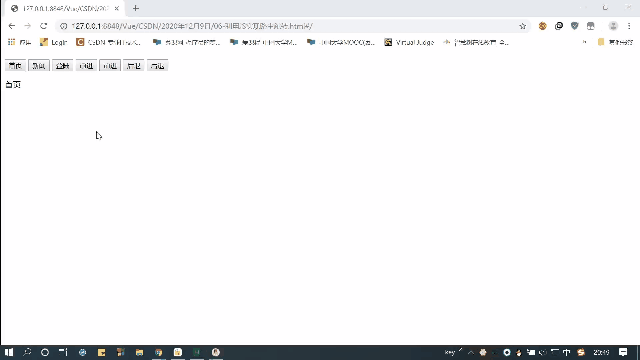Click the sixth page button in the row

[133, 65]
